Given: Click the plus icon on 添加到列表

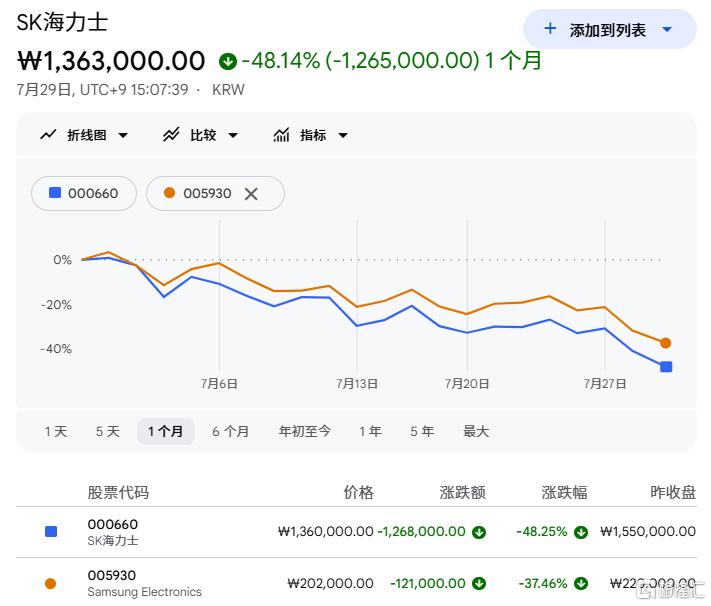Looking at the screenshot, I should click(x=550, y=29).
